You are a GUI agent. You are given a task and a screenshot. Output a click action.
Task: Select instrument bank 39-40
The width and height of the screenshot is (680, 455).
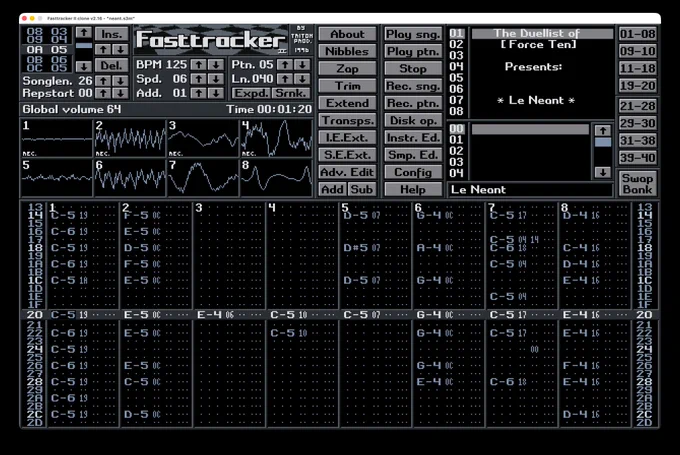click(x=637, y=158)
